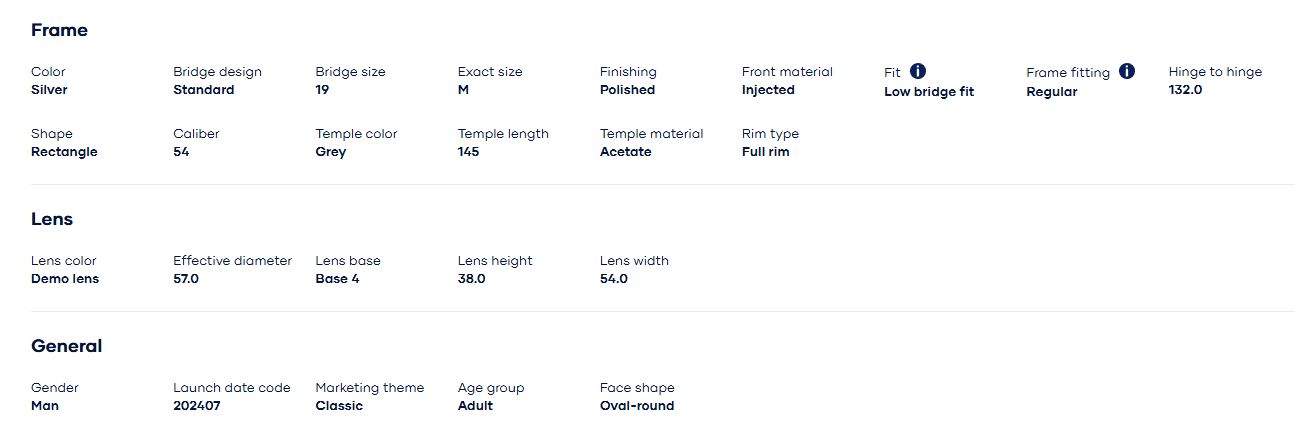Click the Regular frame fitting value

pyautogui.click(x=1052, y=92)
